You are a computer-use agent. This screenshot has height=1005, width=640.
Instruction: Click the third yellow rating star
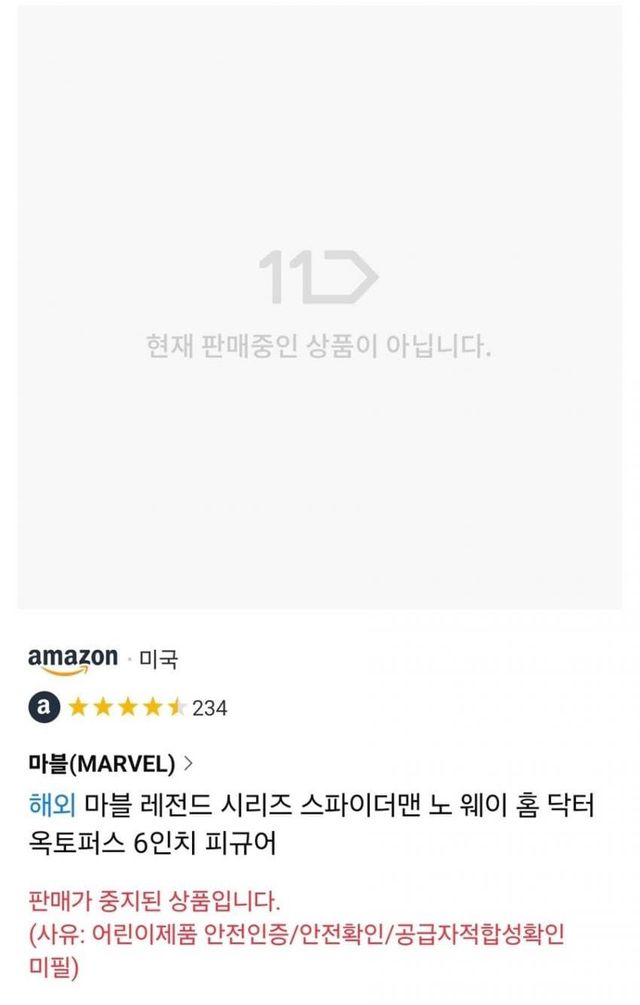tap(127, 708)
